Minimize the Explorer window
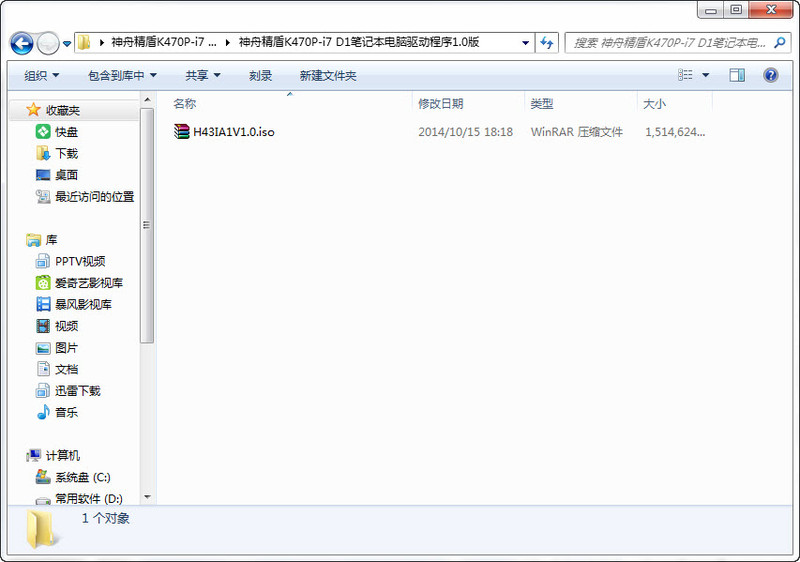The width and height of the screenshot is (800, 562). 711,10
